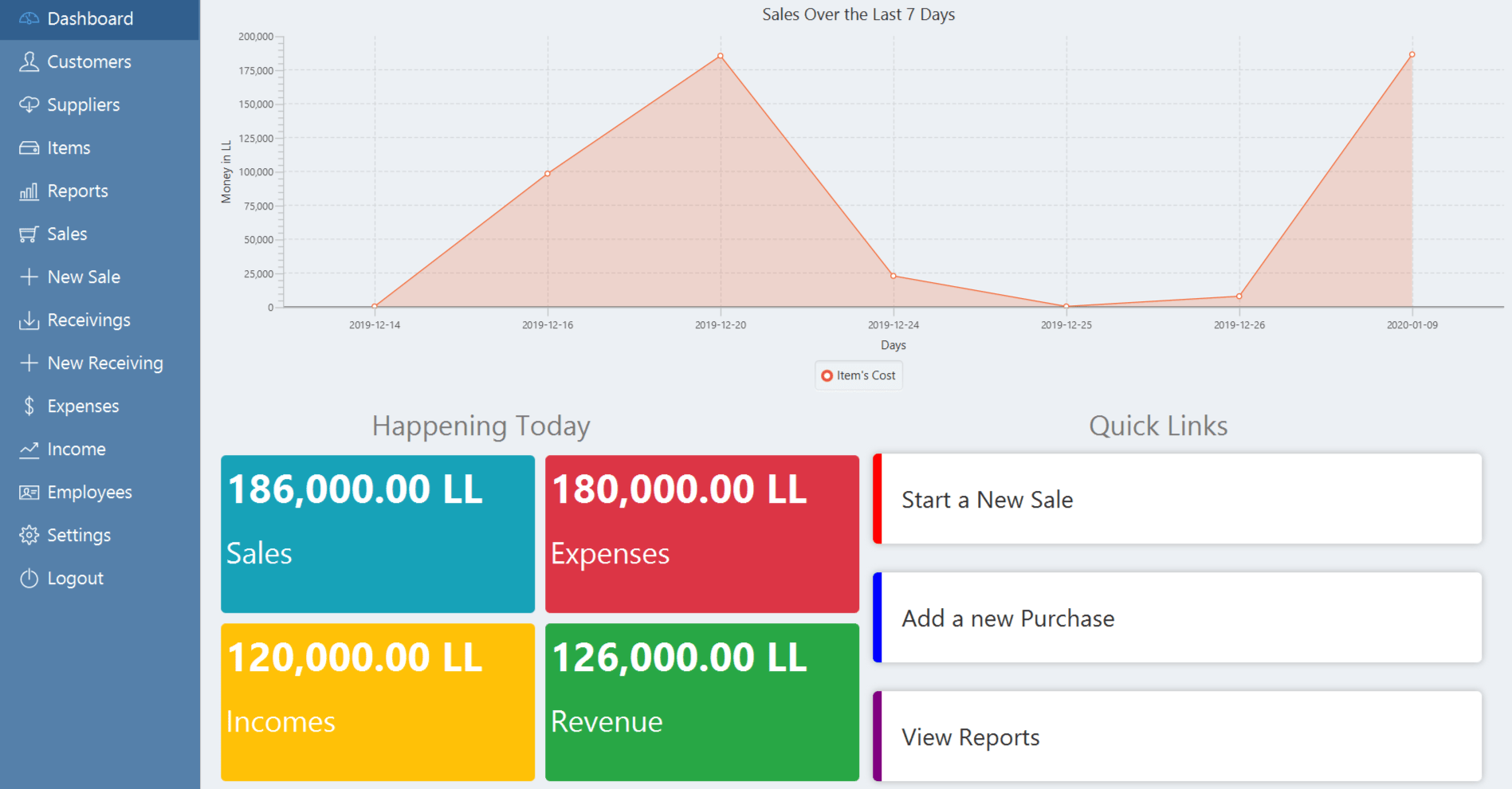Click the Items box icon
Screen dimensions: 1512x789
tap(29, 148)
